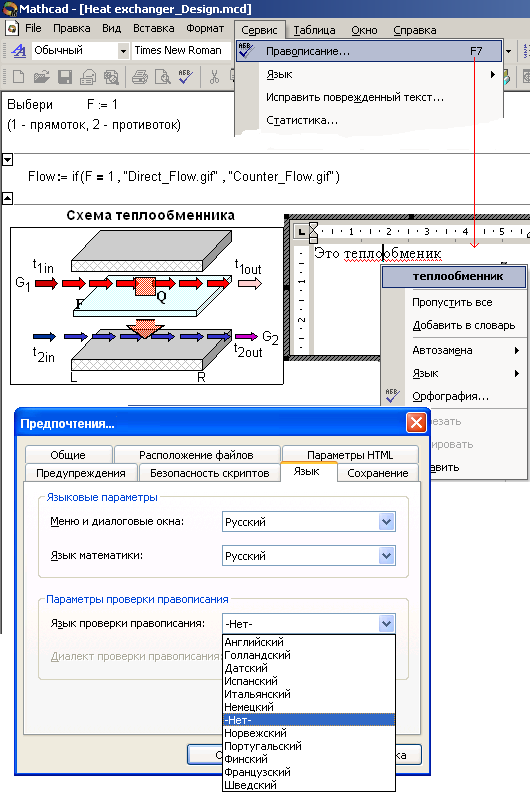Open the Правка menu
Viewport: 530px width, 794px height.
pos(71,28)
